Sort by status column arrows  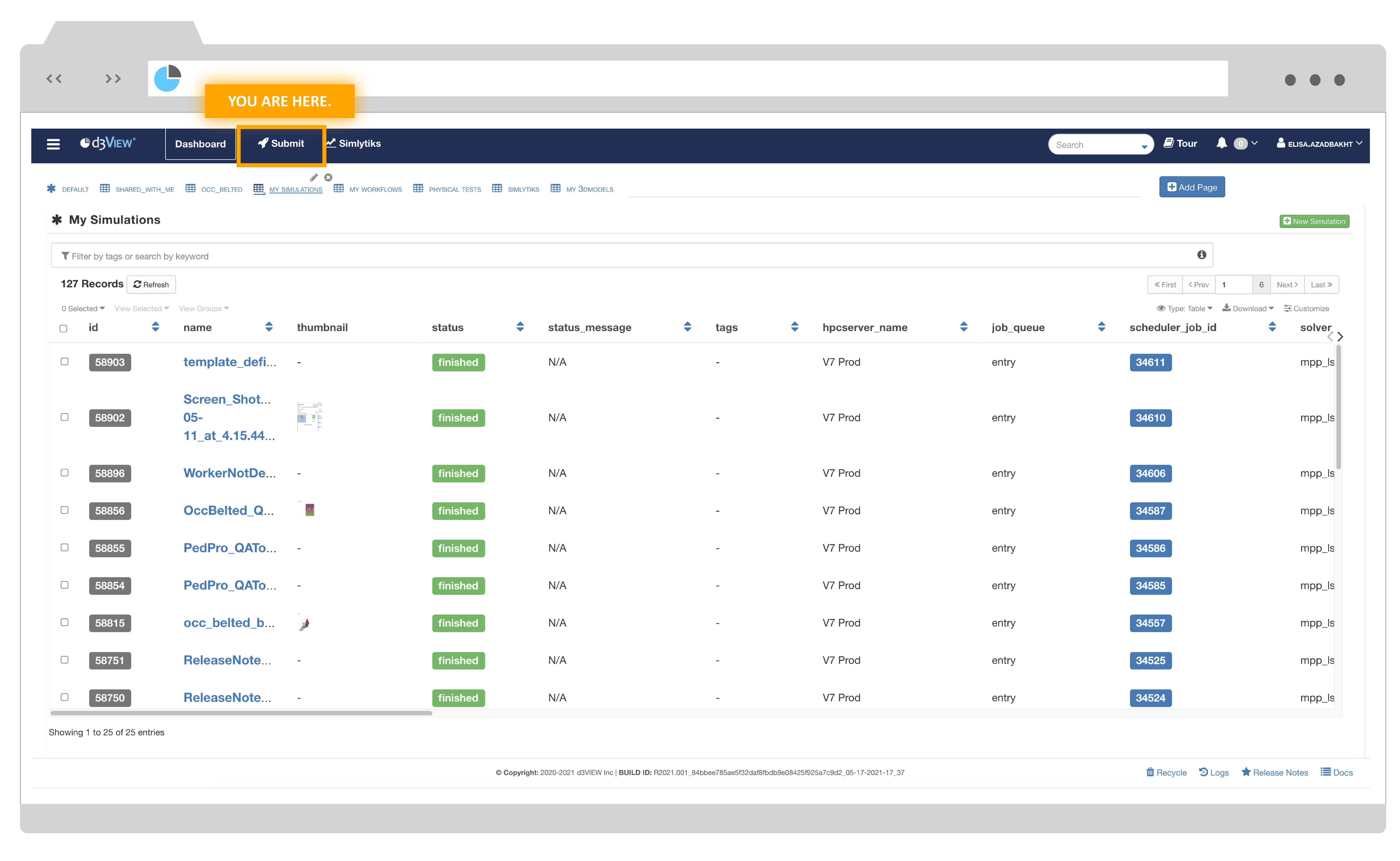(x=520, y=327)
